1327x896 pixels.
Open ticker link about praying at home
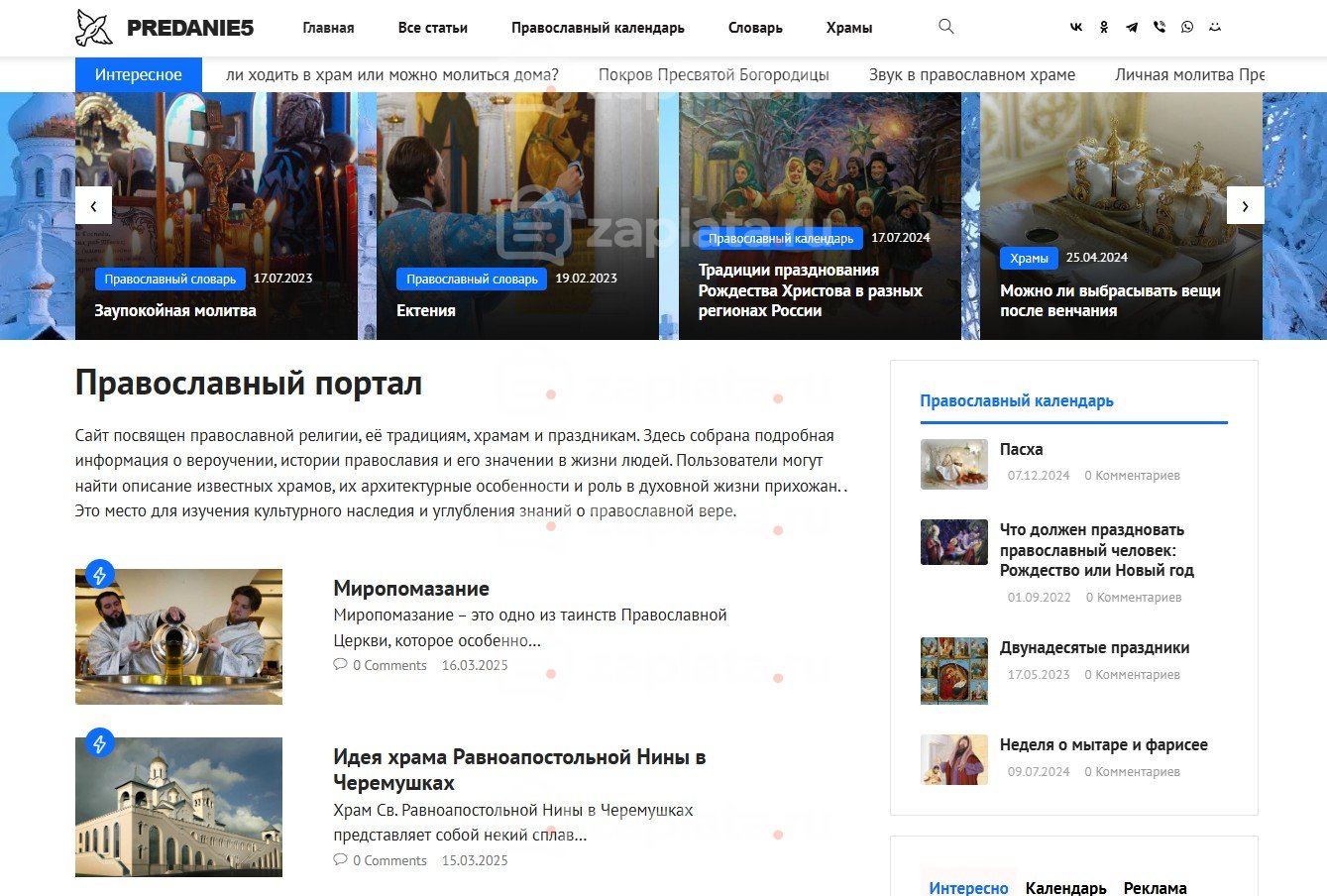point(392,74)
